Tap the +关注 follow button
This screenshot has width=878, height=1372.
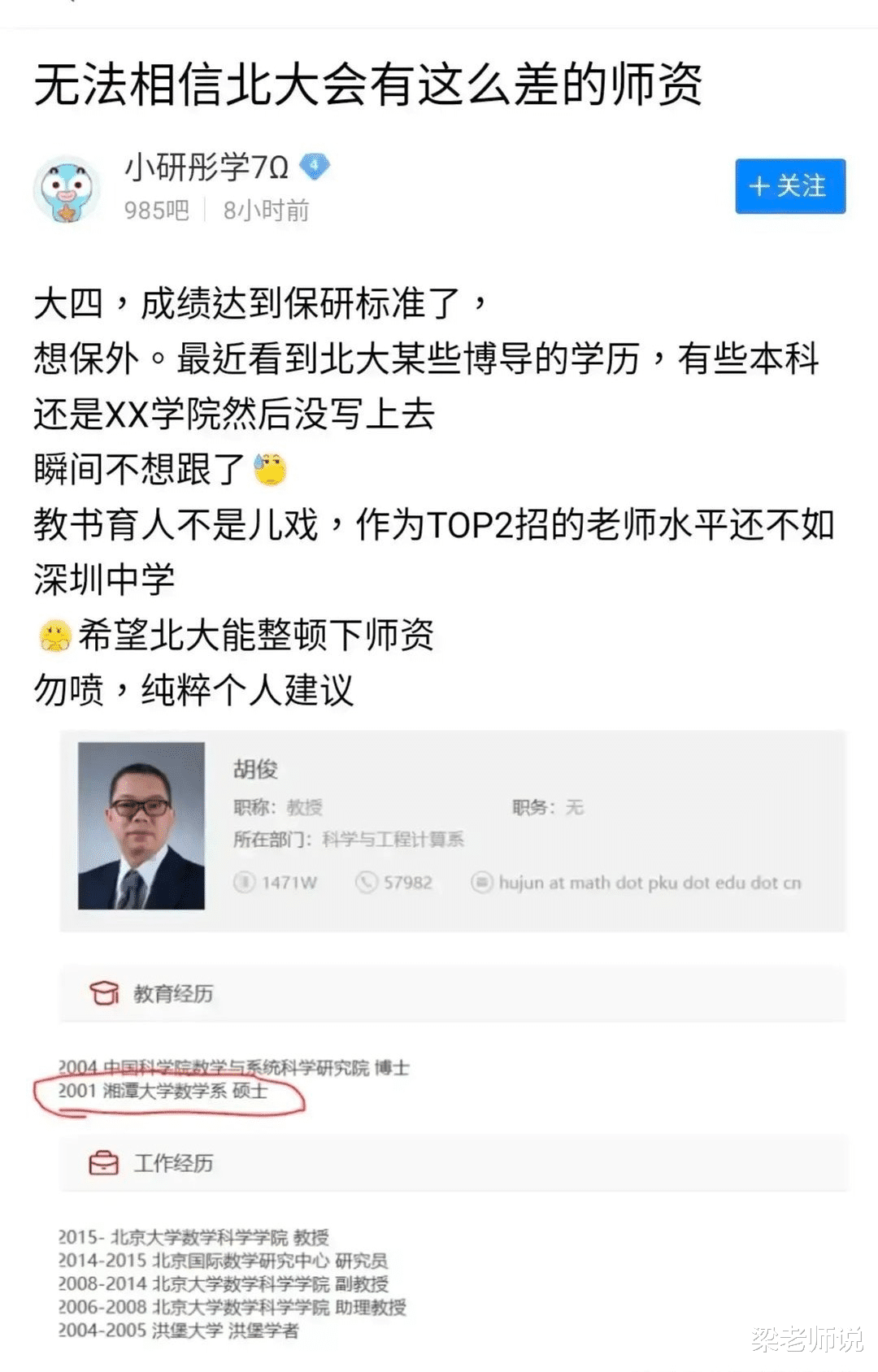(x=790, y=186)
